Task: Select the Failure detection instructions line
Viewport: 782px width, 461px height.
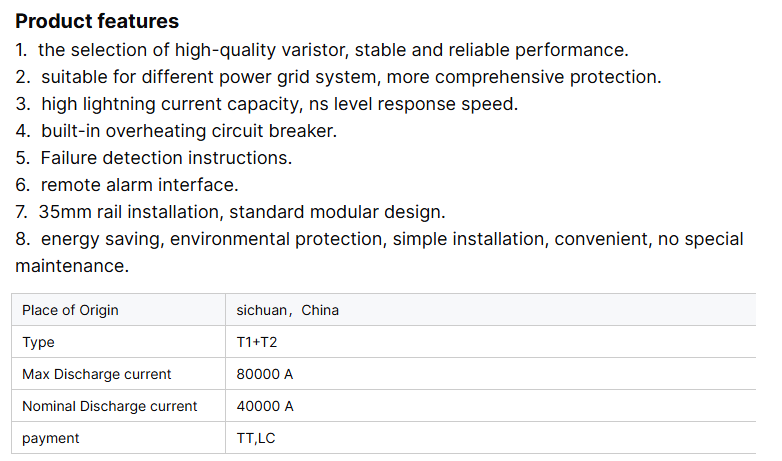Action: pos(154,157)
